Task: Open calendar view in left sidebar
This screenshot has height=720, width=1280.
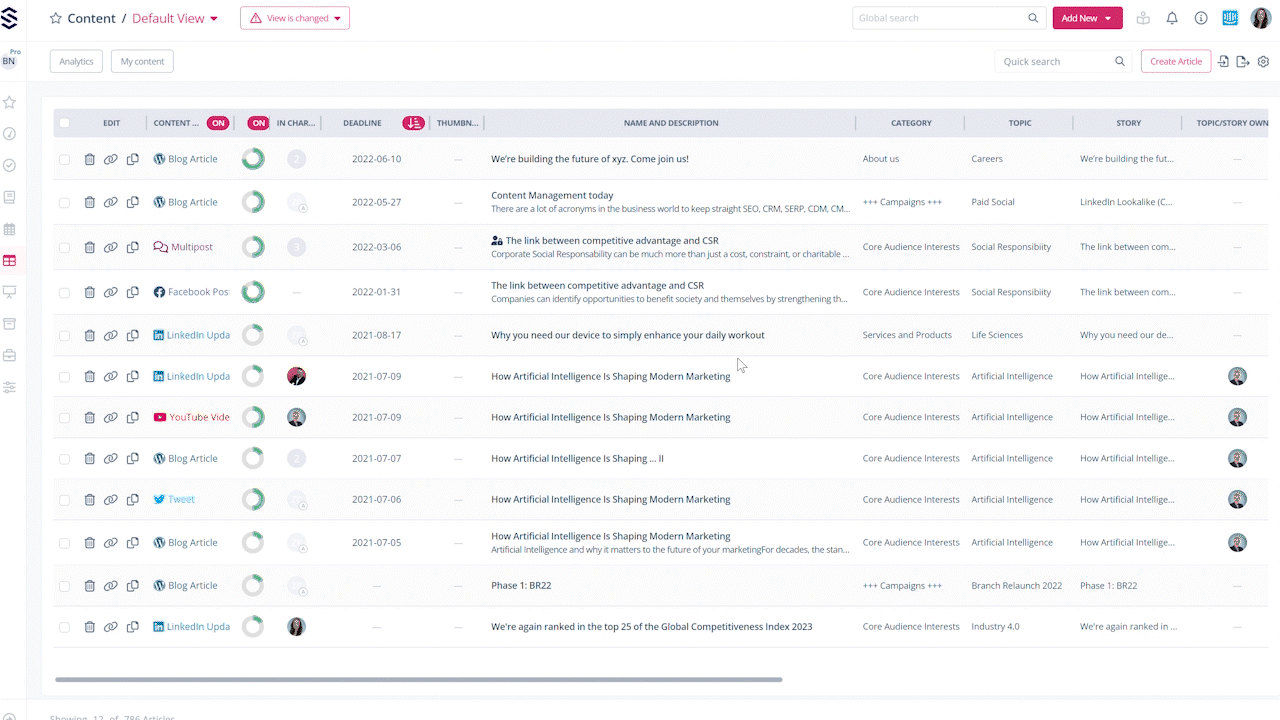Action: pyautogui.click(x=10, y=229)
